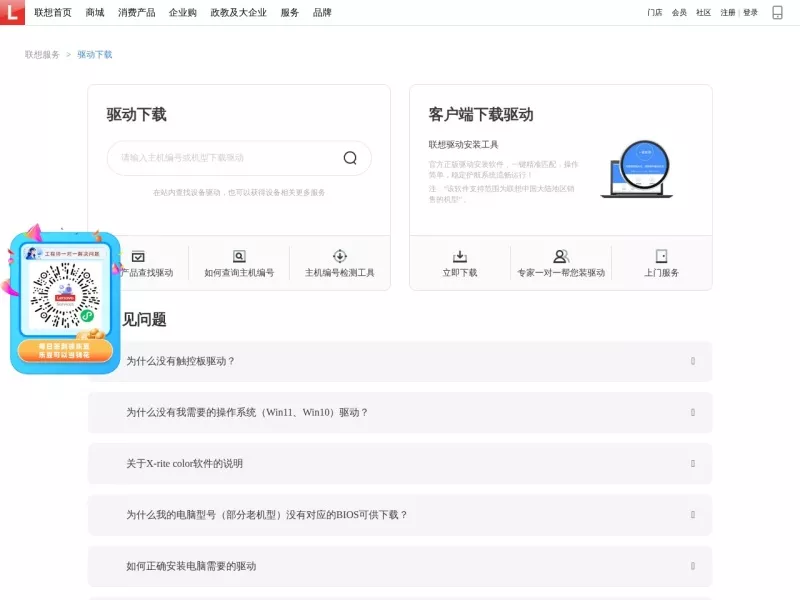800x600 pixels.
Task: Click text 为什么没有触控板驱动？
Action: (x=181, y=361)
